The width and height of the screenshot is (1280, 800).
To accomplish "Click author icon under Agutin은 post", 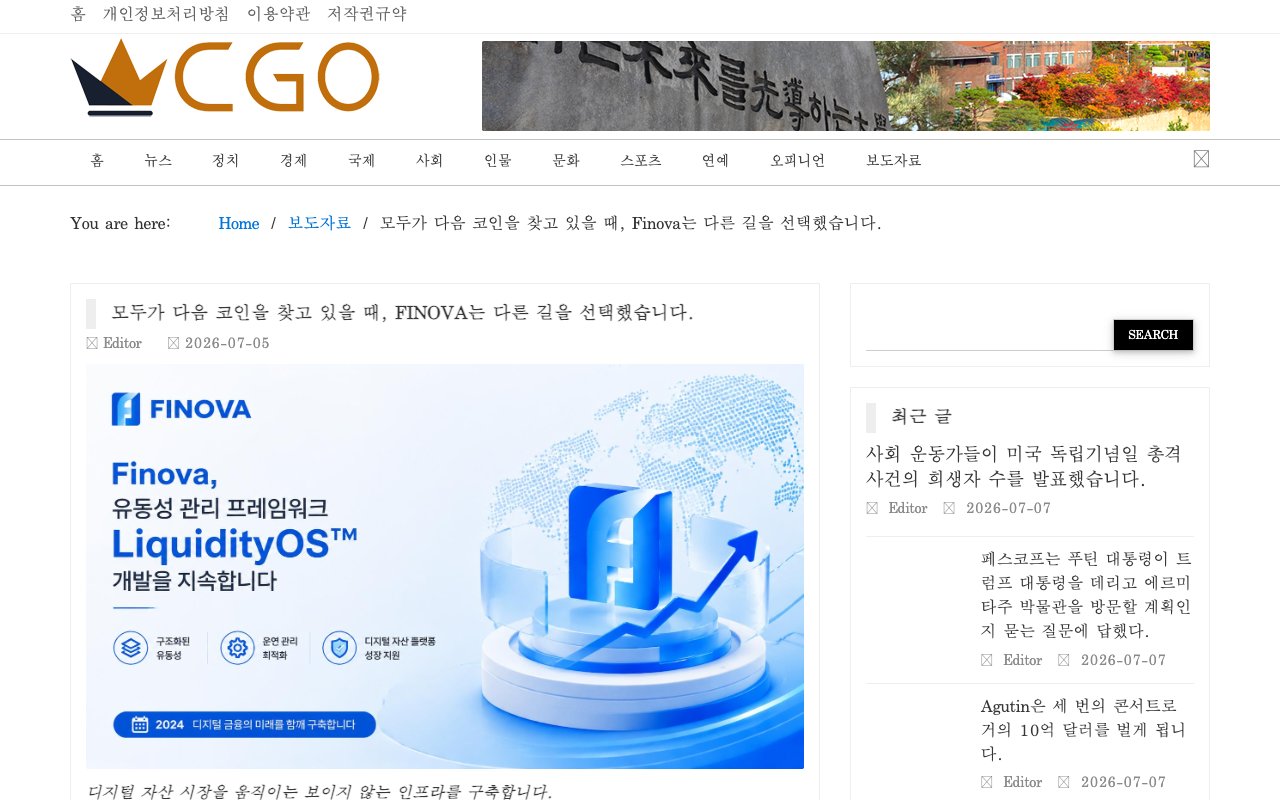I will click(987, 782).
